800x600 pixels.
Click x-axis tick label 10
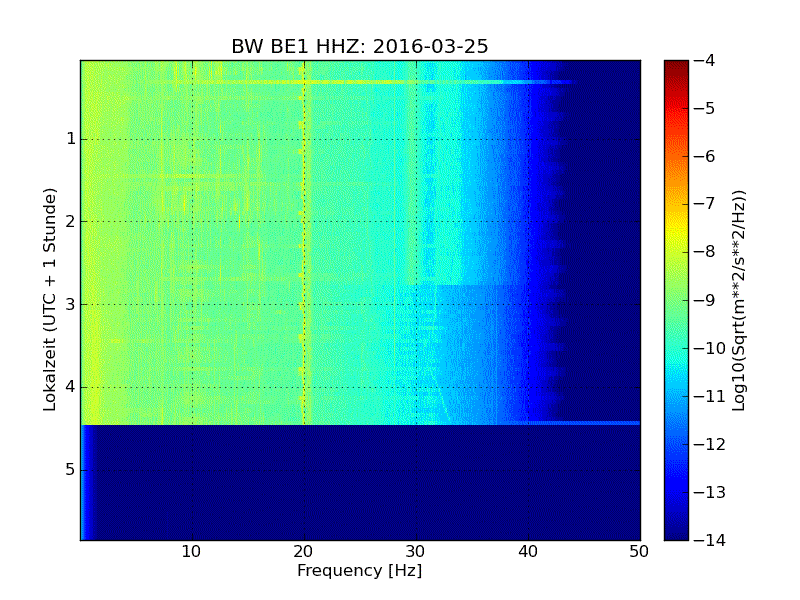pyautogui.click(x=192, y=552)
